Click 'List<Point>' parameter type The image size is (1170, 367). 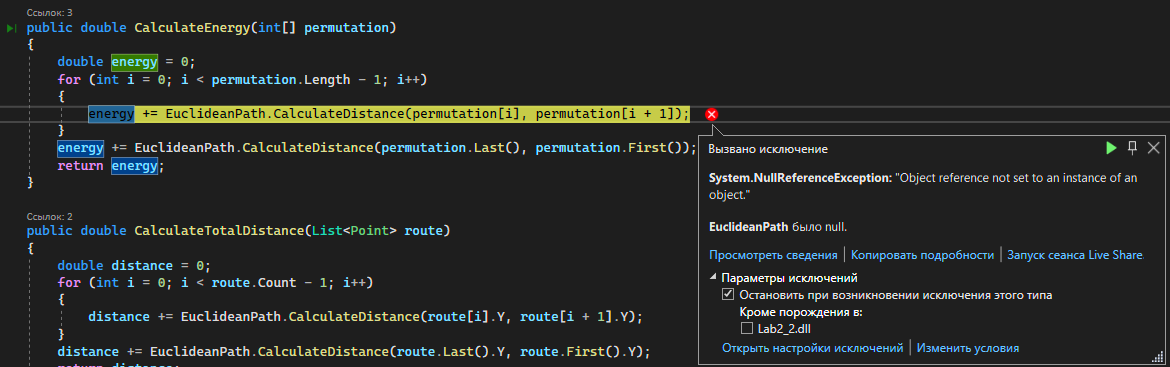354,230
